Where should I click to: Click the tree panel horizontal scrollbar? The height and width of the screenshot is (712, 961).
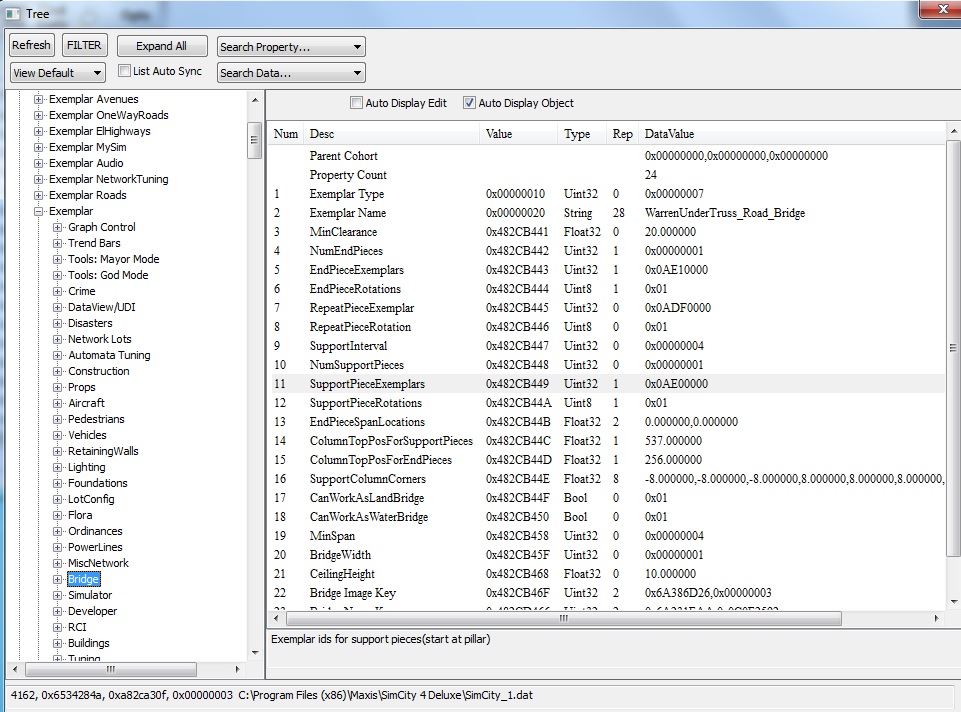pyautogui.click(x=110, y=669)
